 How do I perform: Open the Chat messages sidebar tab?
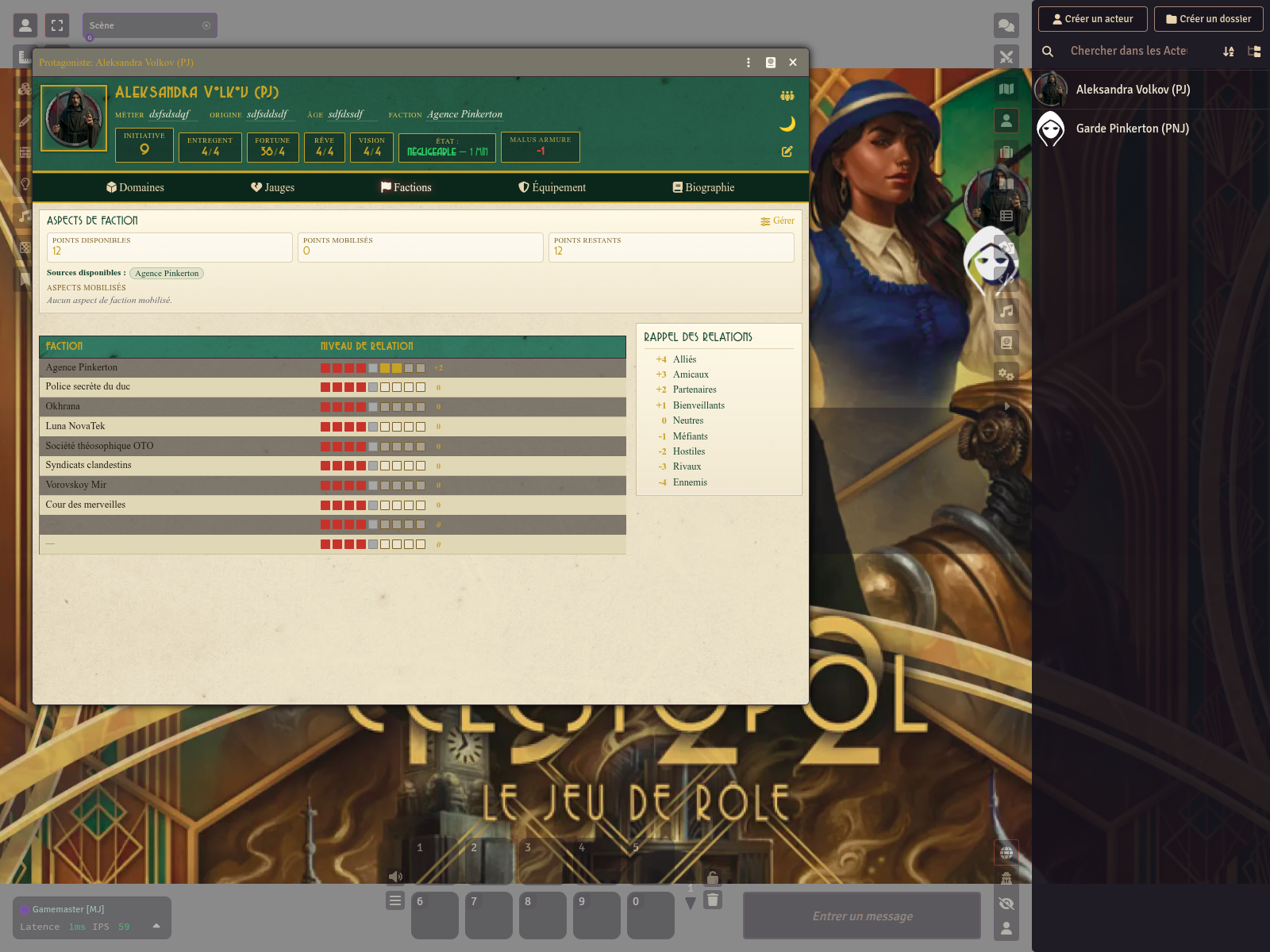tap(1006, 25)
